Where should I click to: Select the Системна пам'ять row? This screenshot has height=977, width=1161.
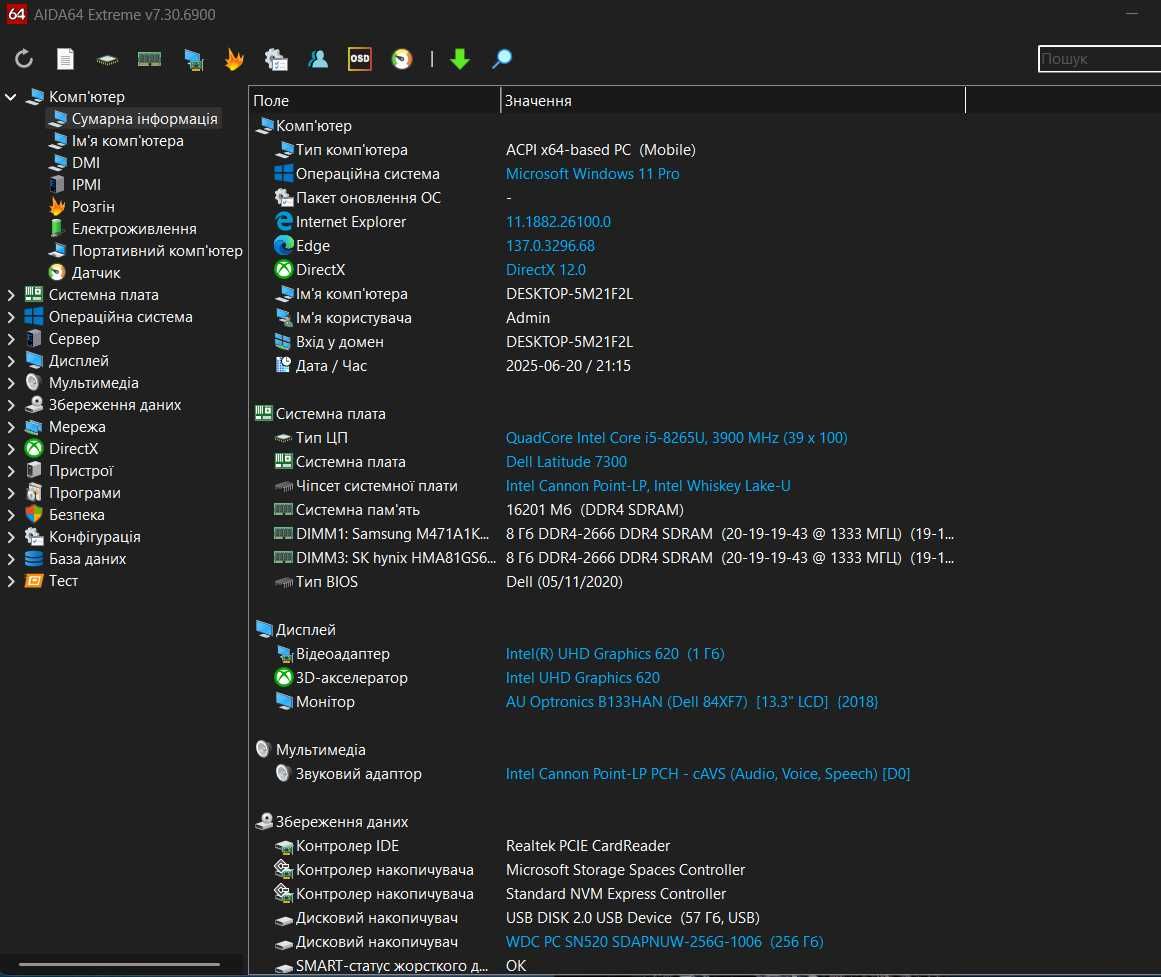[x=607, y=510]
